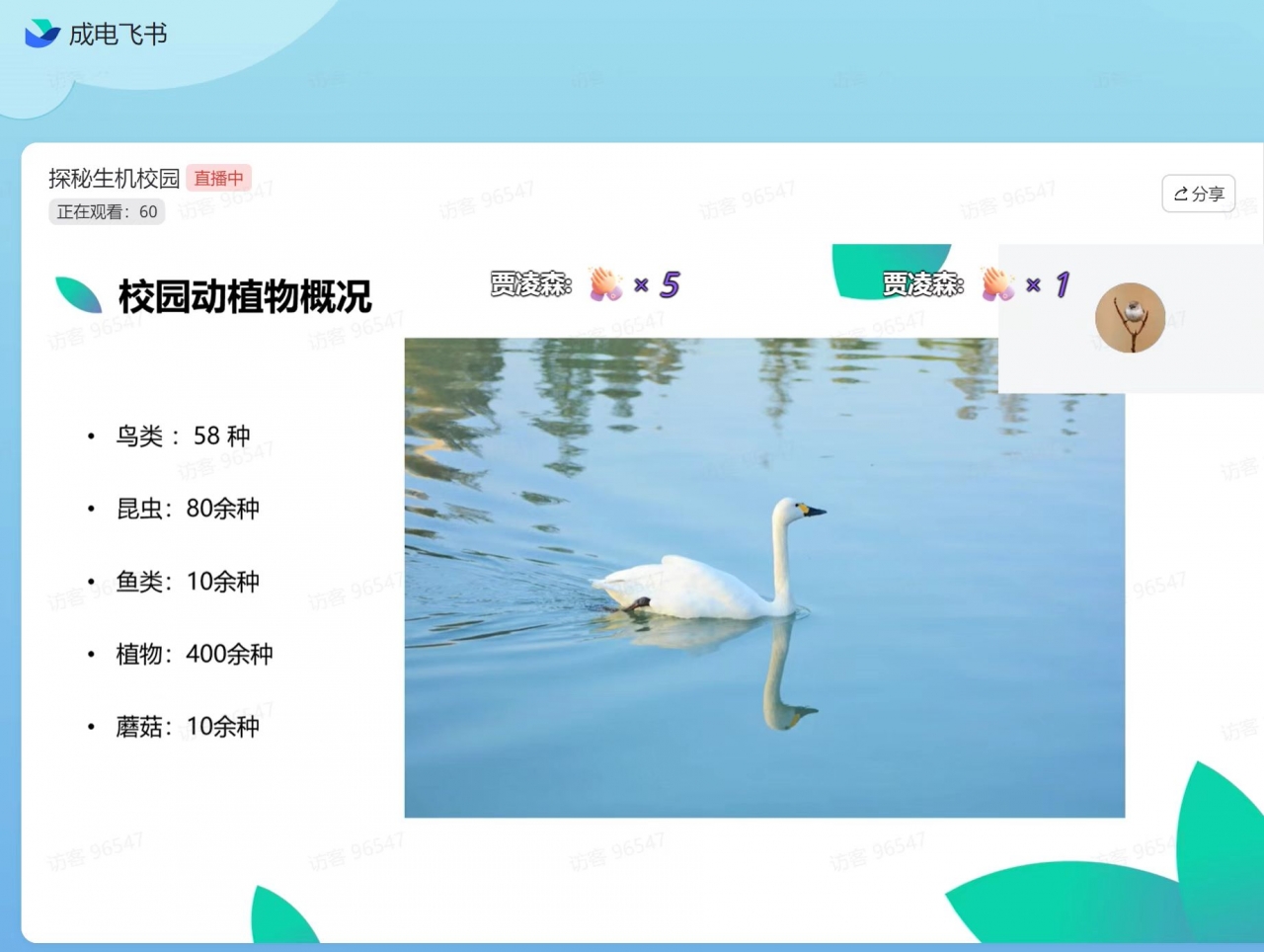
Task: Click the 探秘生机校园 live stream title
Action: click(x=114, y=178)
